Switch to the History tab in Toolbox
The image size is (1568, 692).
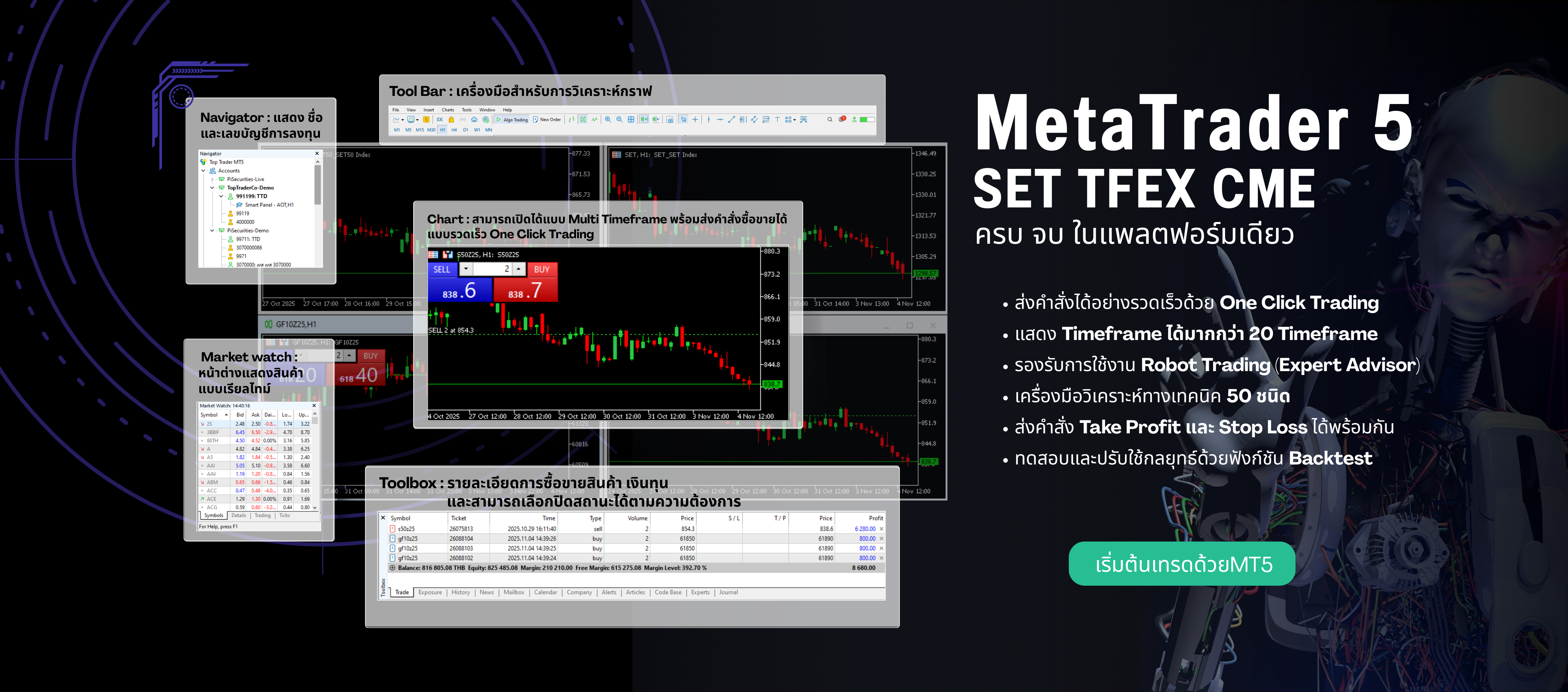(x=460, y=592)
